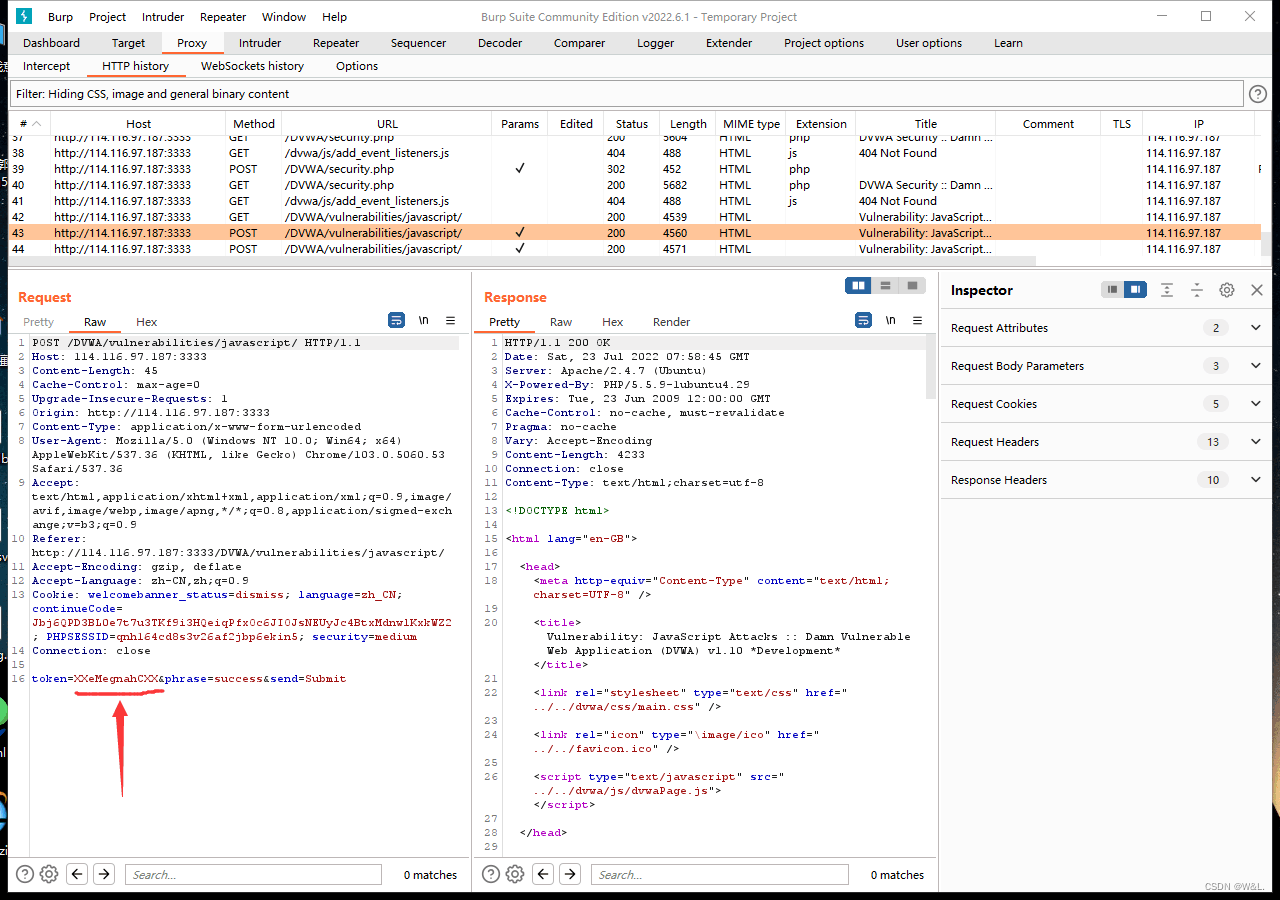Go to next match in Request search
Screen dimensions: 1280x900
[x=103, y=874]
